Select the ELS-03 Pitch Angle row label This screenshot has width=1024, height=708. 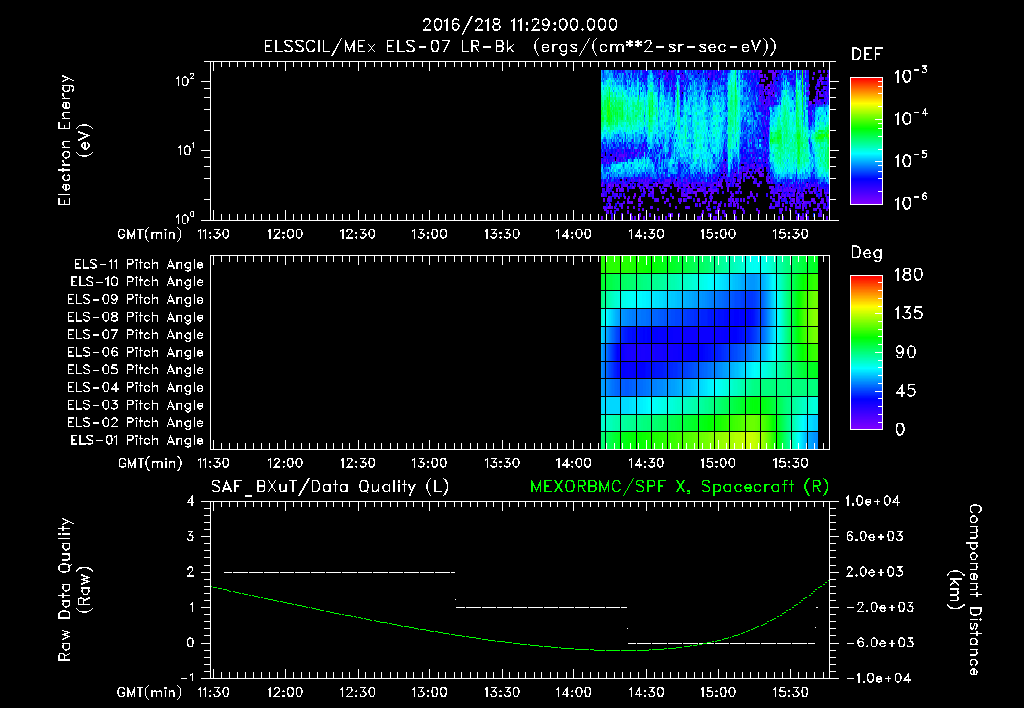click(x=135, y=406)
